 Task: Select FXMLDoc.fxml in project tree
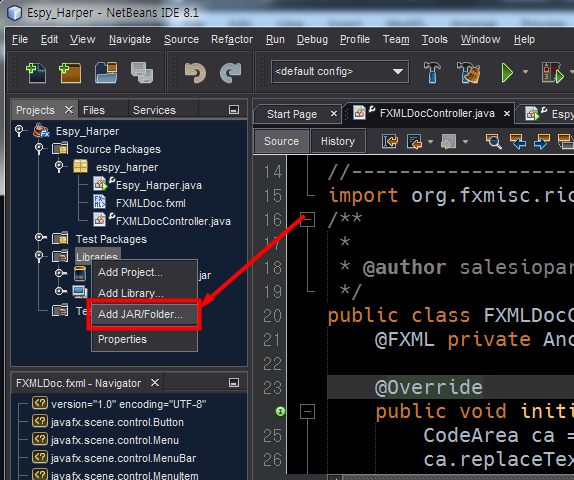[x=150, y=203]
